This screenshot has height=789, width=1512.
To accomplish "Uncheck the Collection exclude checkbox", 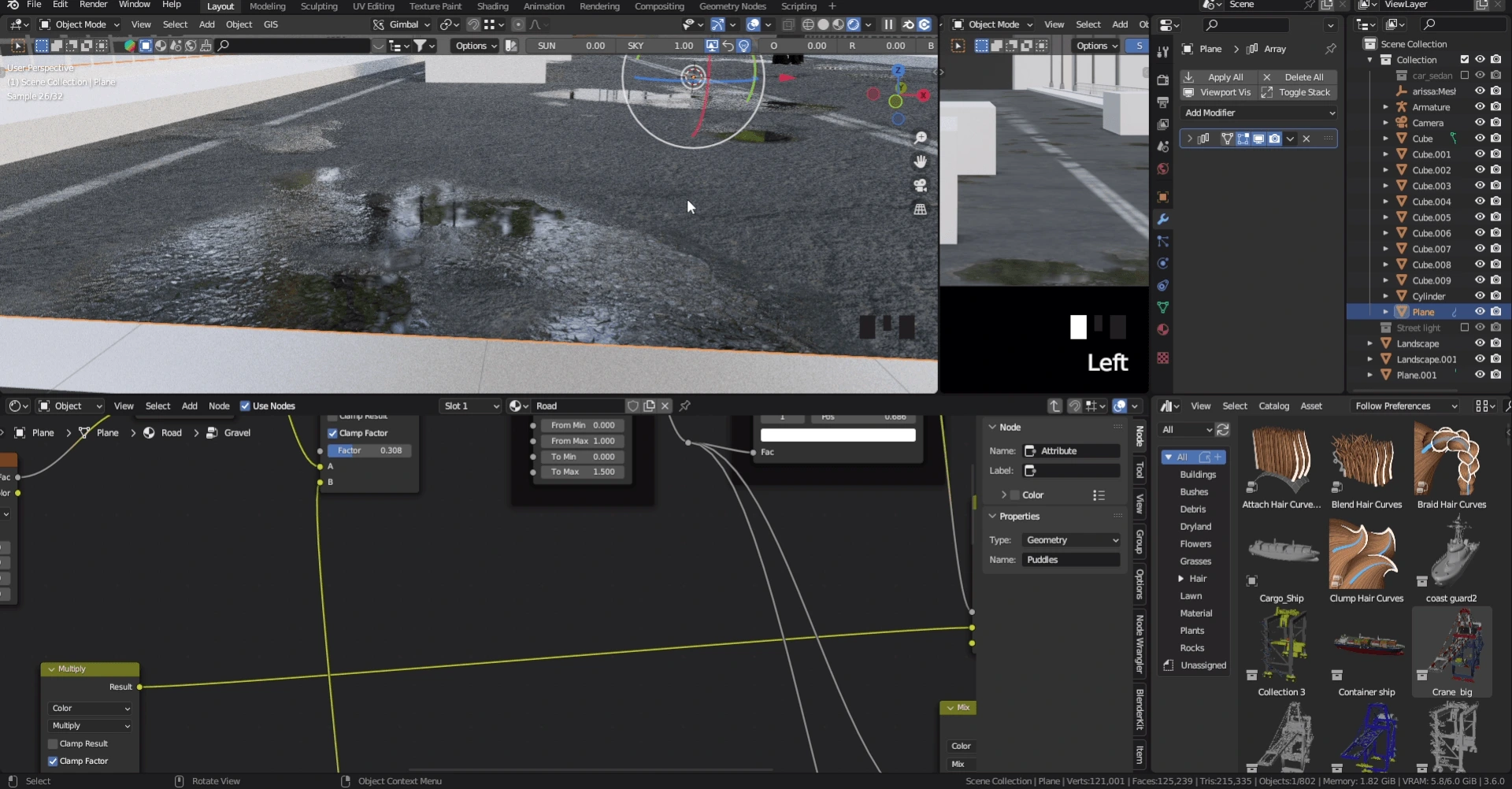I will point(1465,60).
